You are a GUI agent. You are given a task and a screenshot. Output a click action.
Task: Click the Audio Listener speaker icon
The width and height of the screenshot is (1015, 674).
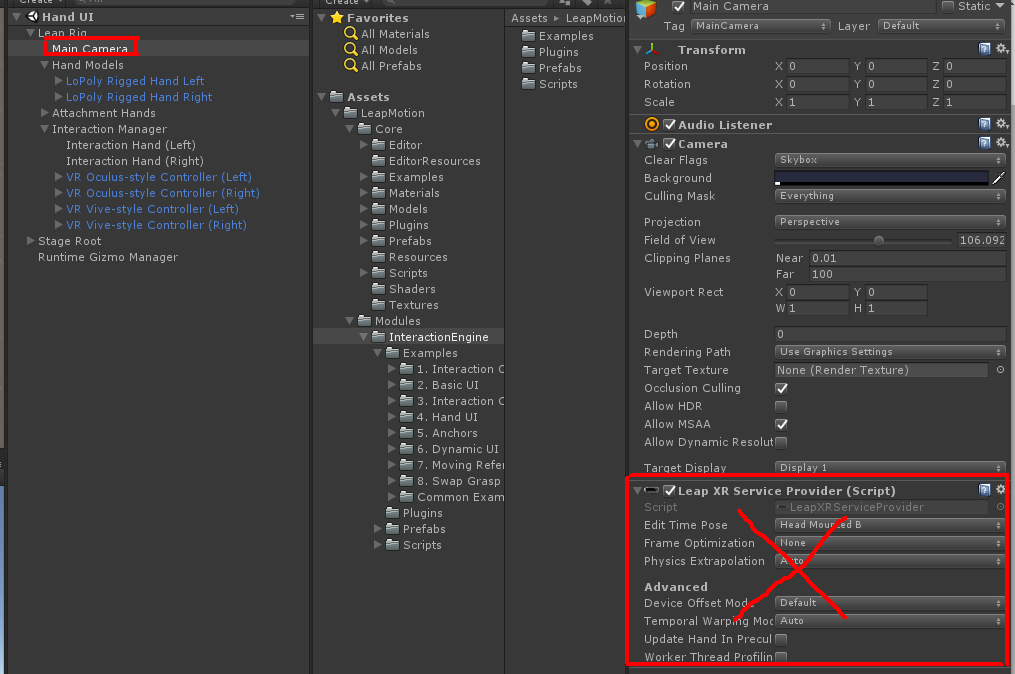coord(651,123)
